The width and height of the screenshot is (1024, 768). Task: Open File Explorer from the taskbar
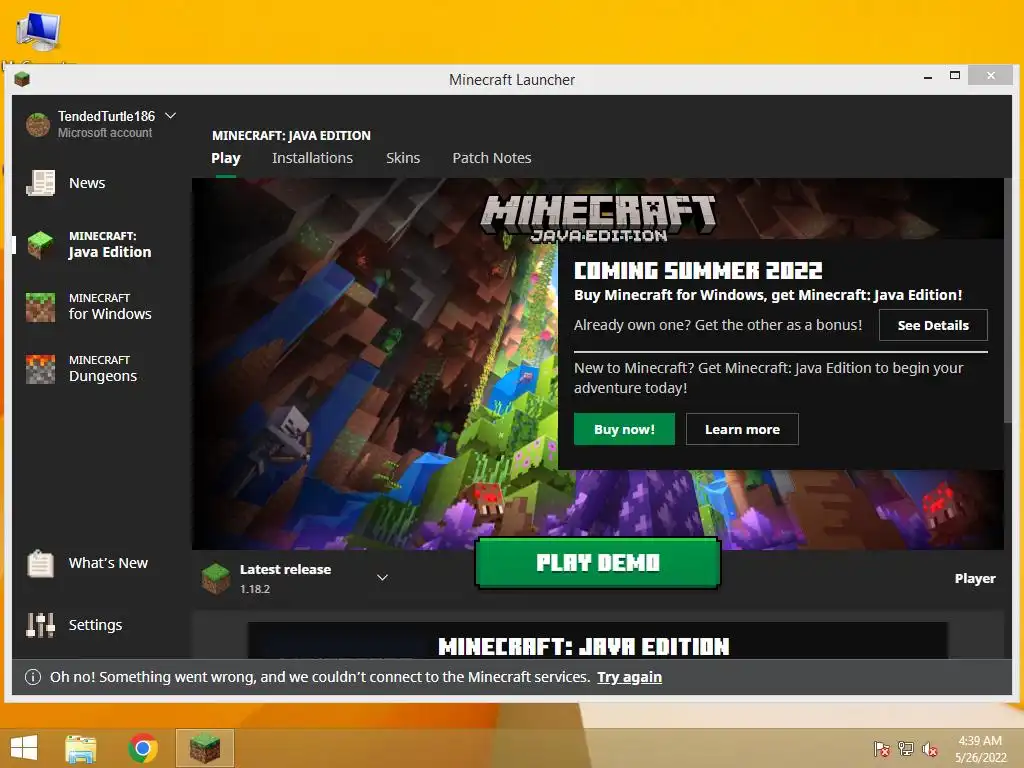click(x=80, y=748)
